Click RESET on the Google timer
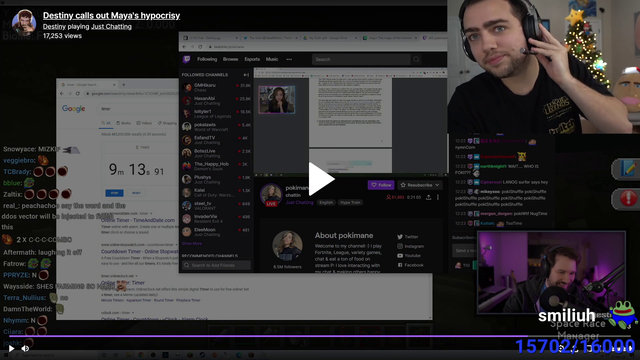640x360 pixels. pos(136,193)
